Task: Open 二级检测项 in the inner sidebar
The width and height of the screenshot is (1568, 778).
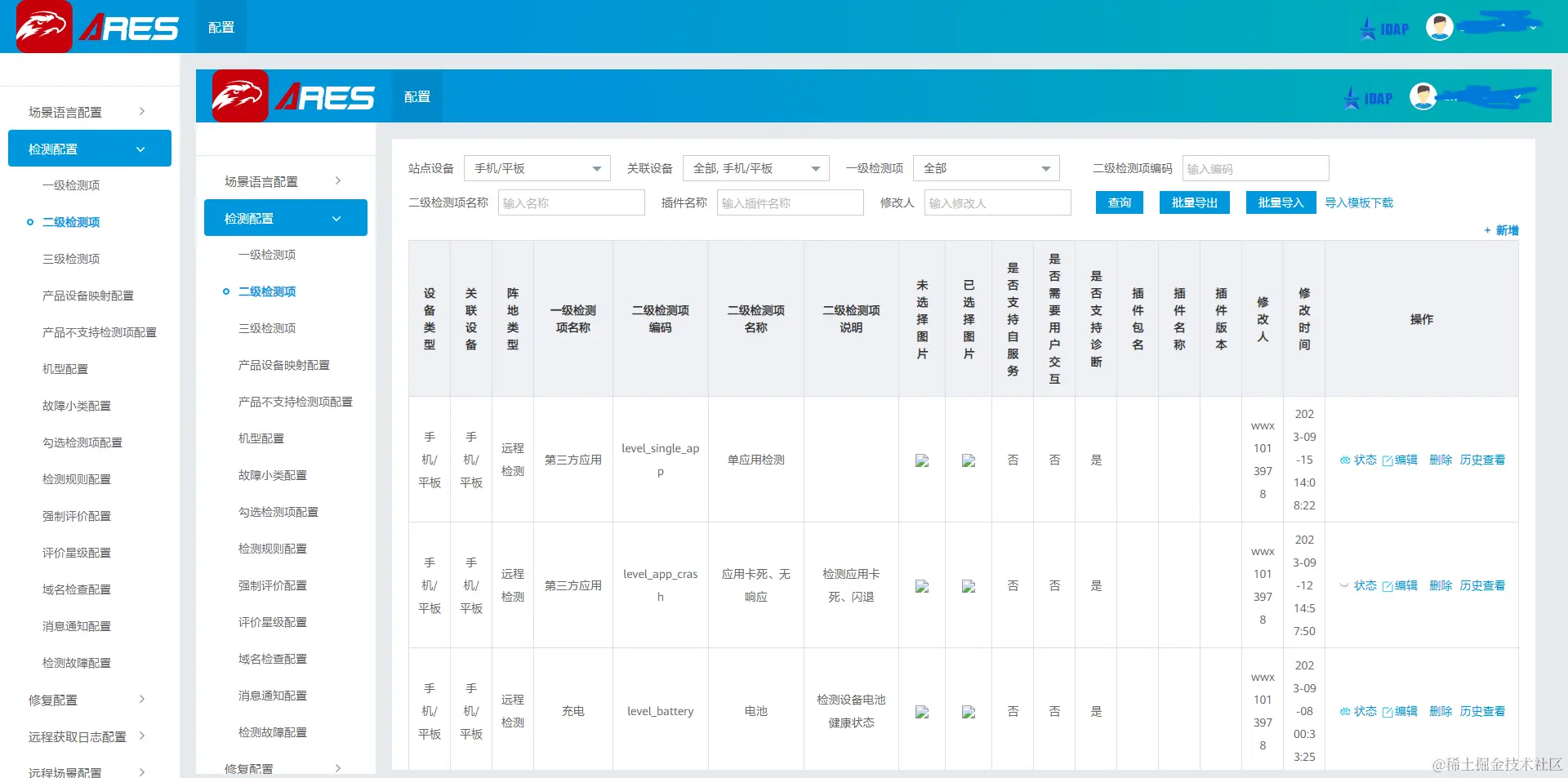Action: point(267,291)
